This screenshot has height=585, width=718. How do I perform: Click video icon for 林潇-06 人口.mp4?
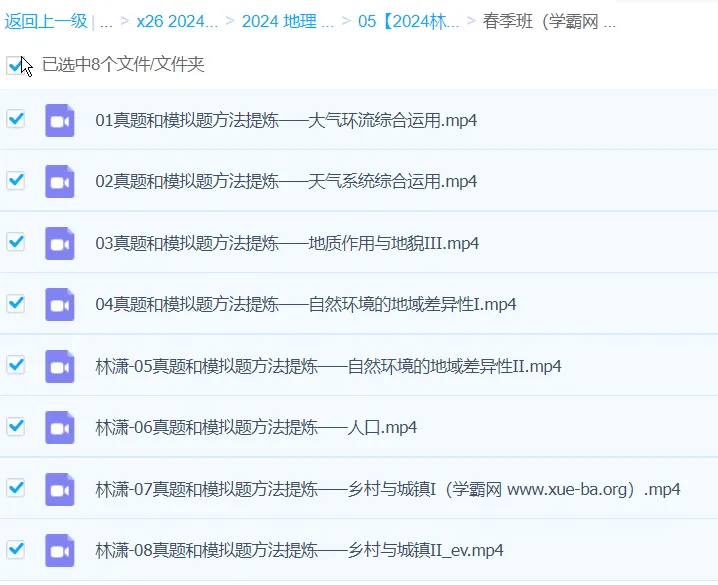click(60, 427)
